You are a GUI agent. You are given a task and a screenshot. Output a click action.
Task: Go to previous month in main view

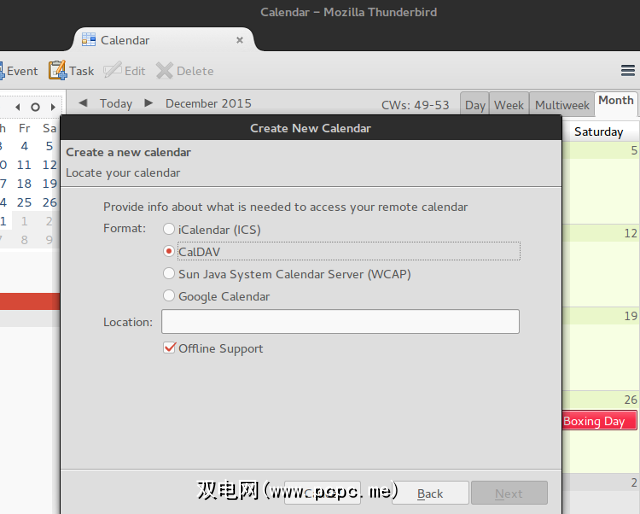83,103
